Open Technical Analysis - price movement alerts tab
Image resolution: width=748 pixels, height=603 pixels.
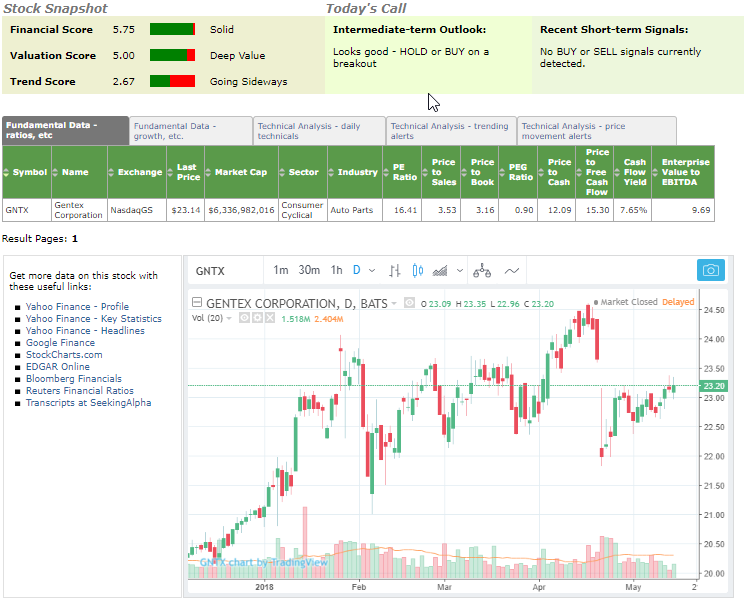(x=597, y=131)
